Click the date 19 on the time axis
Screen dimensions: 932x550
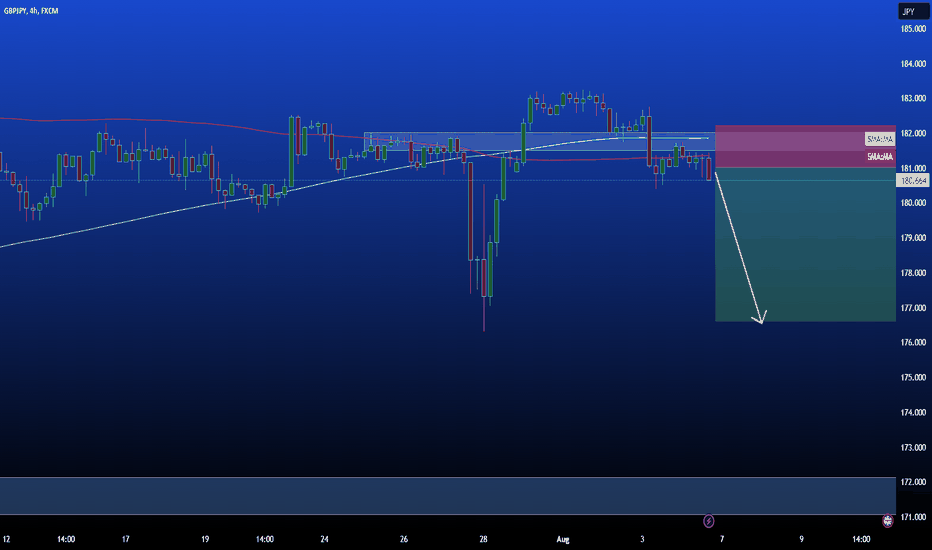click(x=205, y=539)
